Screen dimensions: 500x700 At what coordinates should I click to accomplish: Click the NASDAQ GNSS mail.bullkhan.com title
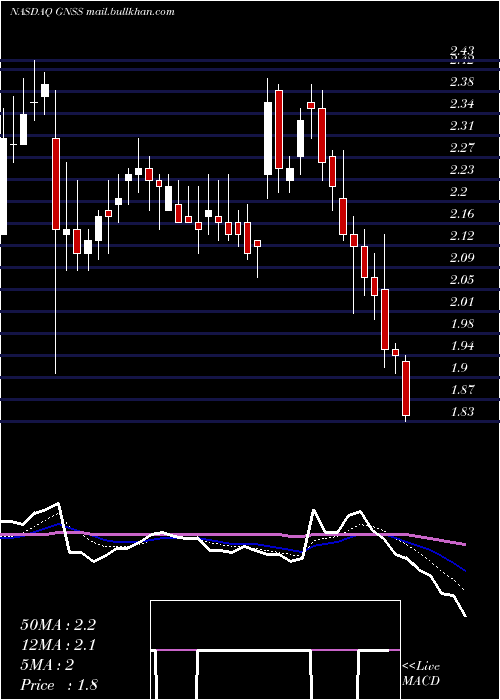point(92,12)
